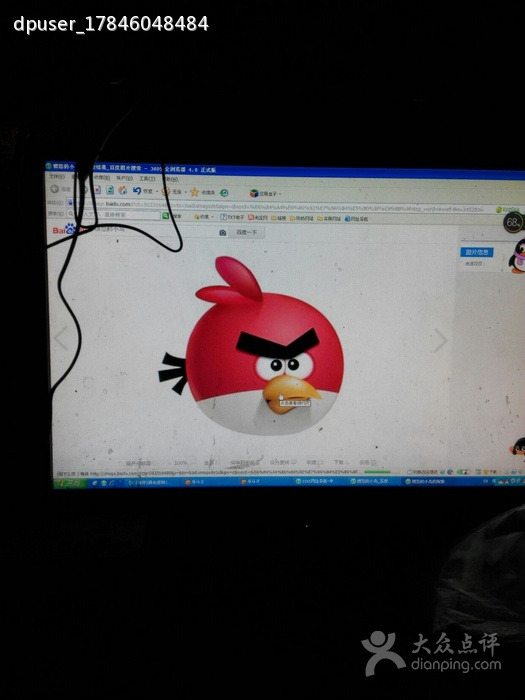Expand the dropdown next to undo arrow
The width and height of the screenshot is (525, 700).
(x=157, y=192)
